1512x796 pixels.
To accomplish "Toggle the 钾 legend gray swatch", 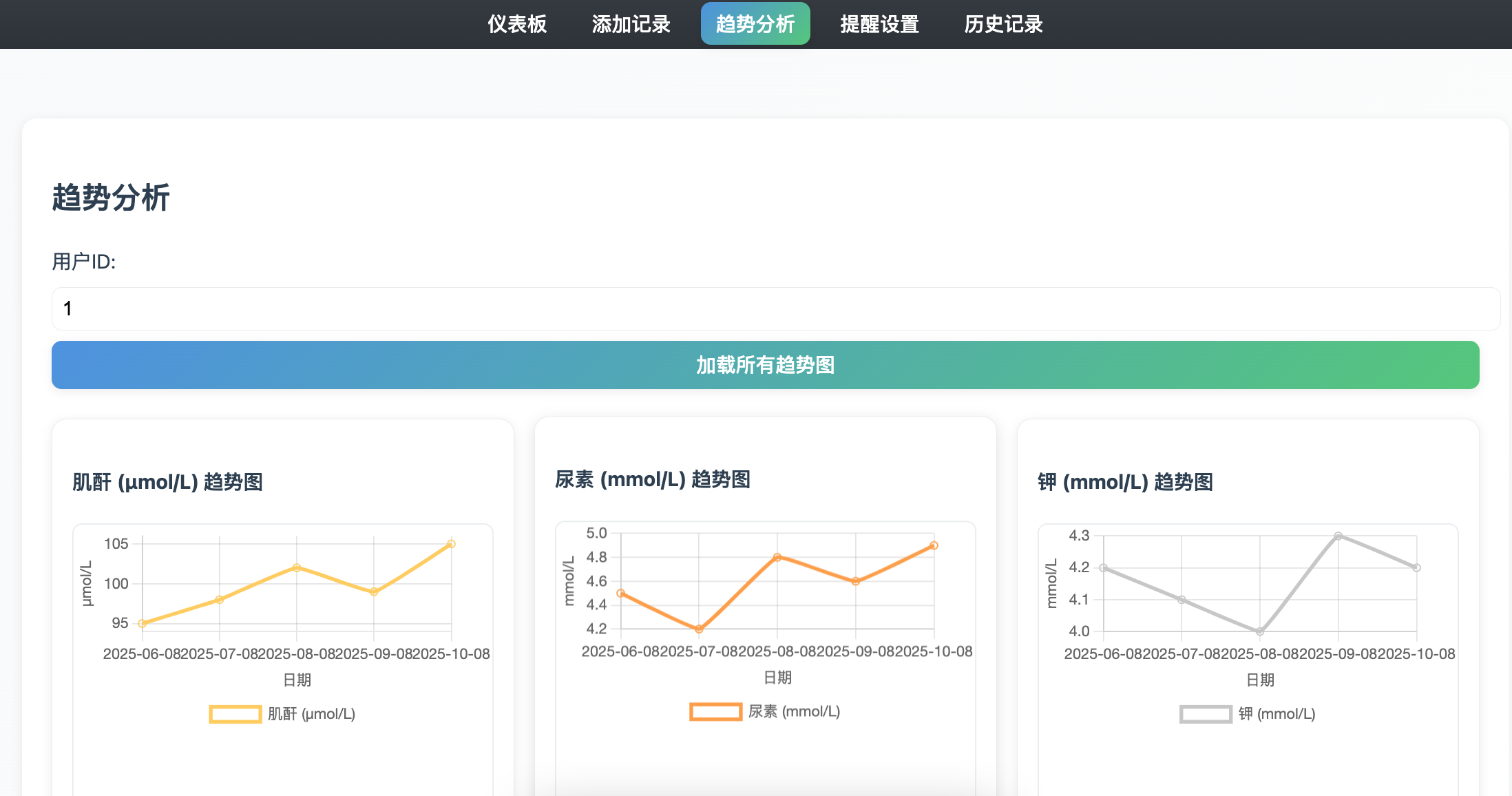I will tap(1205, 714).
